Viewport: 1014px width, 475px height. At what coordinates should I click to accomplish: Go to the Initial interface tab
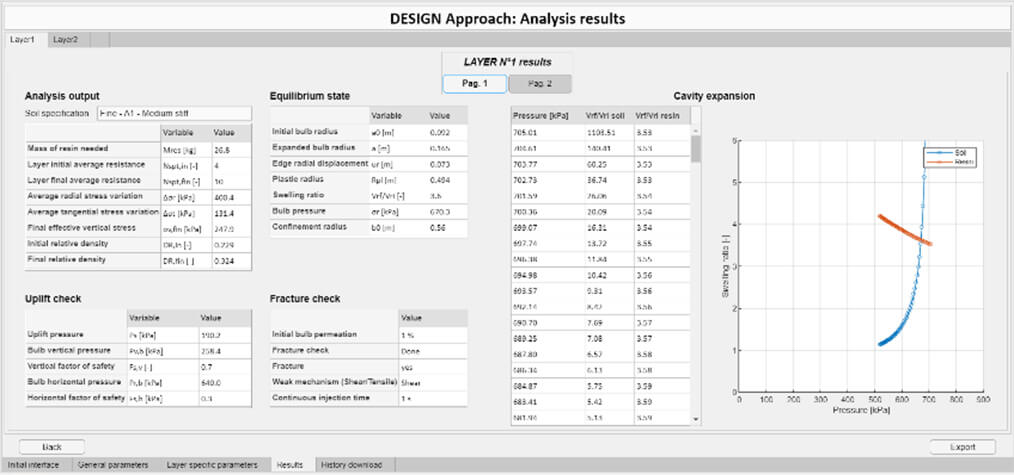[37, 465]
